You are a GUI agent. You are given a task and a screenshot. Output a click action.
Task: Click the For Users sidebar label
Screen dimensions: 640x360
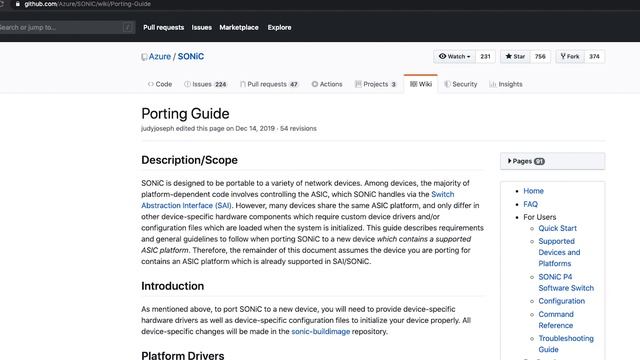point(540,217)
